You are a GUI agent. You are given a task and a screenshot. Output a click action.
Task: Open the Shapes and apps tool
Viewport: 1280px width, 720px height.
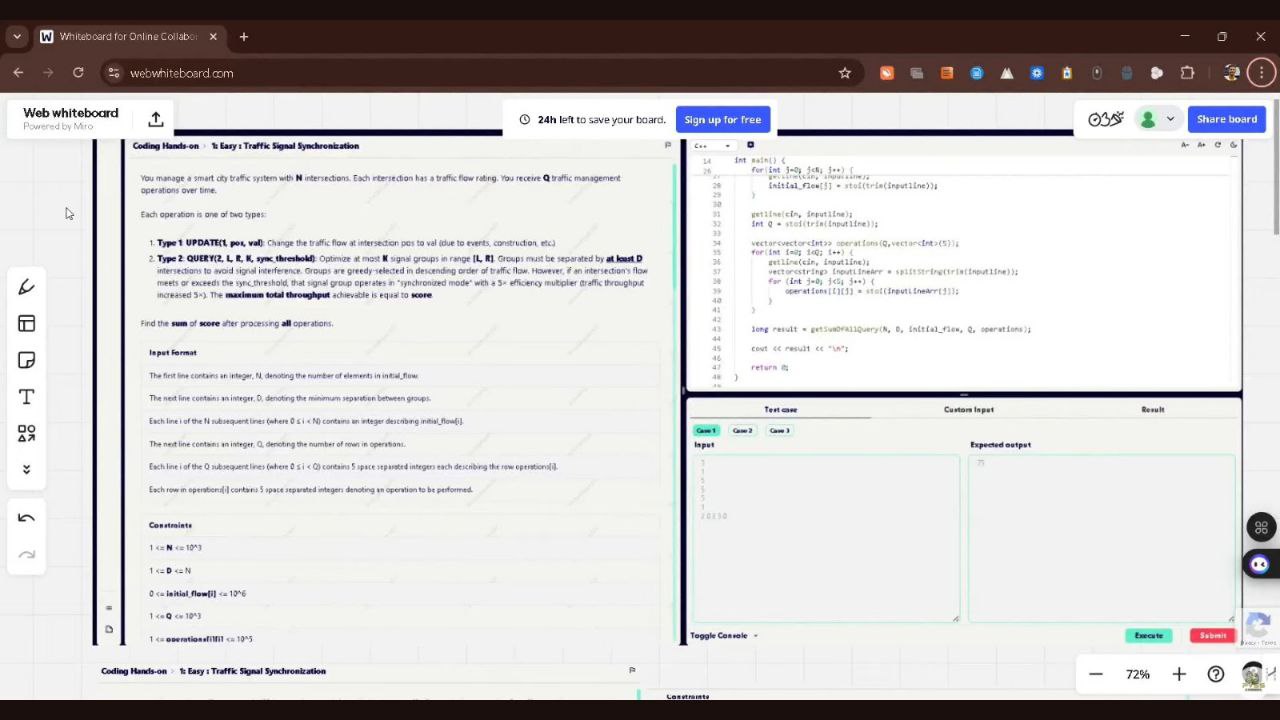tap(27, 434)
